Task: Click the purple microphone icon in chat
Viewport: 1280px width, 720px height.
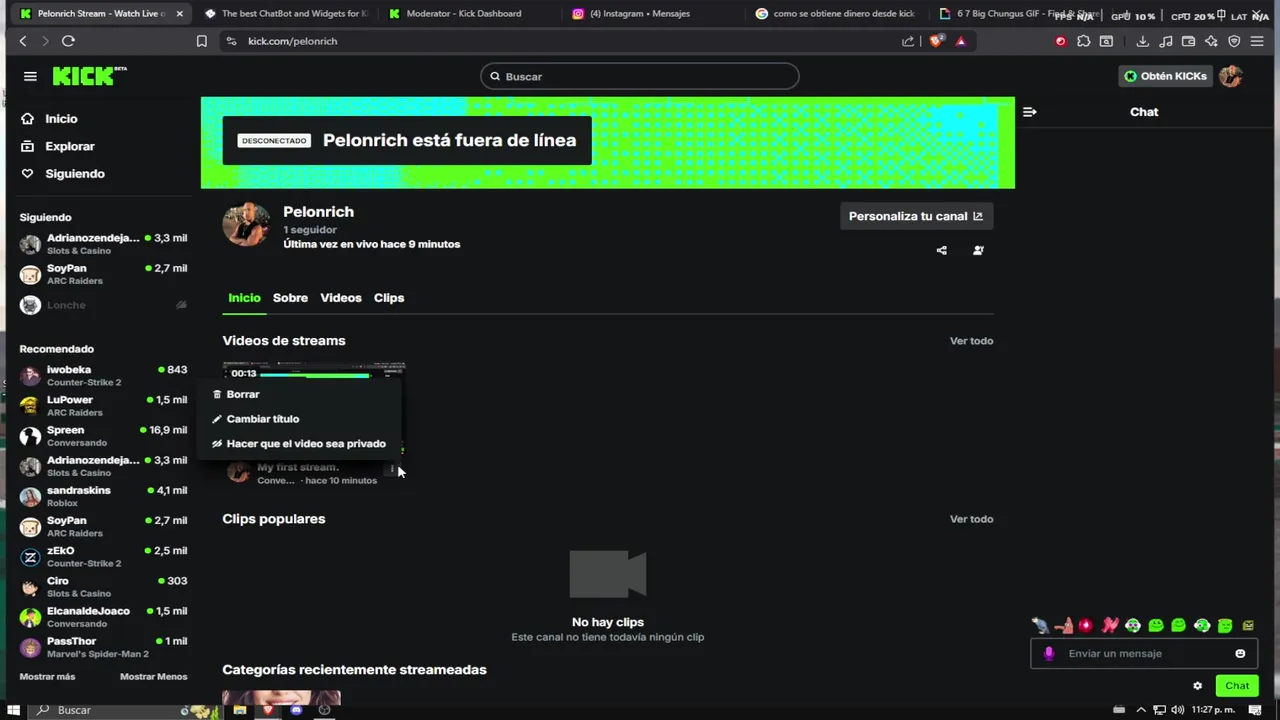Action: coord(1048,653)
